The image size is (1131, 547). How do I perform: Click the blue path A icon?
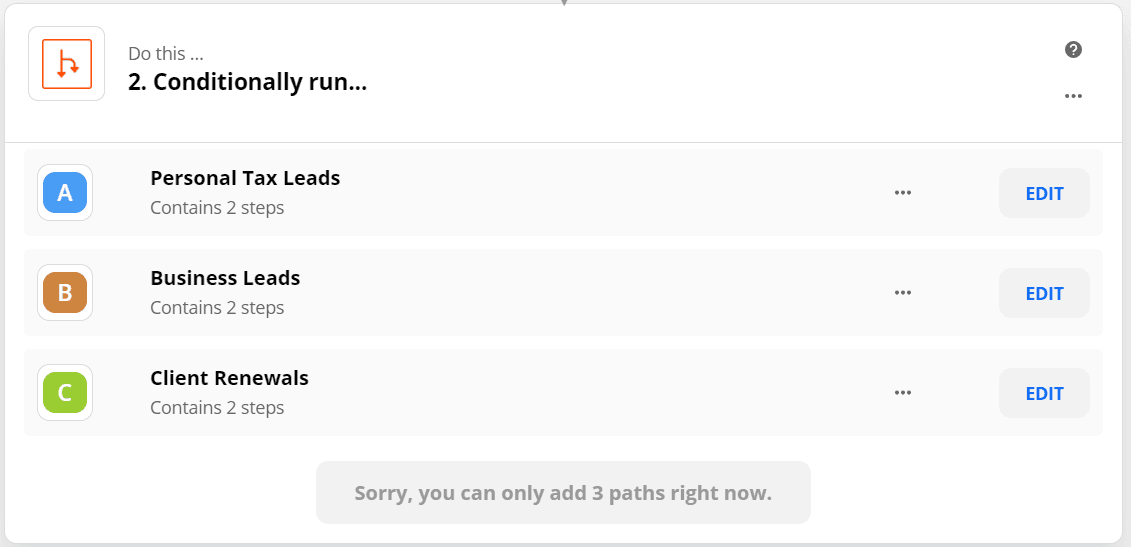point(65,193)
